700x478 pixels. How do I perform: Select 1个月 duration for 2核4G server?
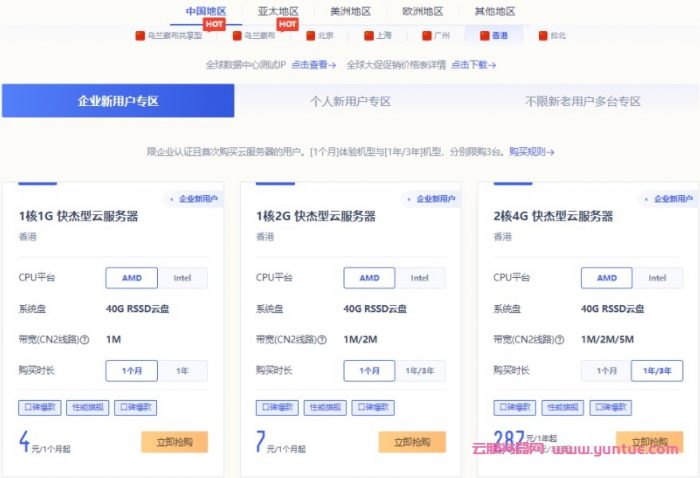coord(606,370)
